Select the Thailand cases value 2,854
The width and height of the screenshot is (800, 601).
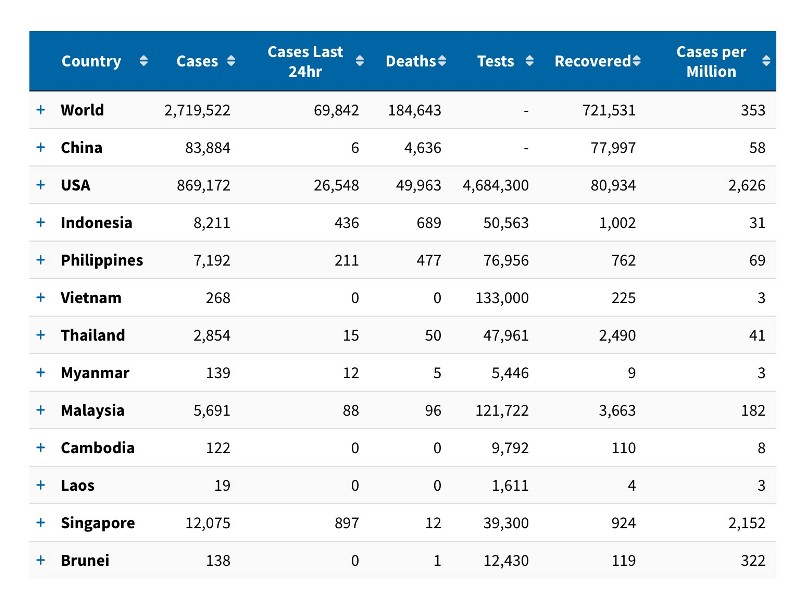click(x=211, y=335)
